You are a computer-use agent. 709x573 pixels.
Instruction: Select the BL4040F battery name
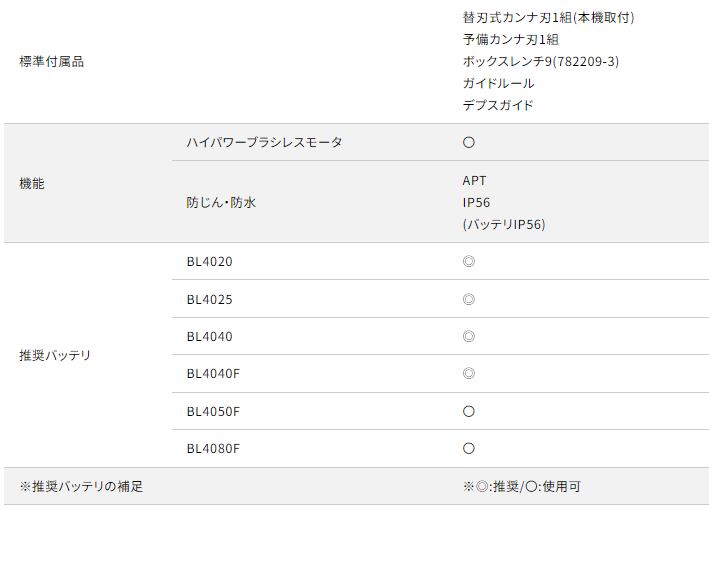pos(213,374)
